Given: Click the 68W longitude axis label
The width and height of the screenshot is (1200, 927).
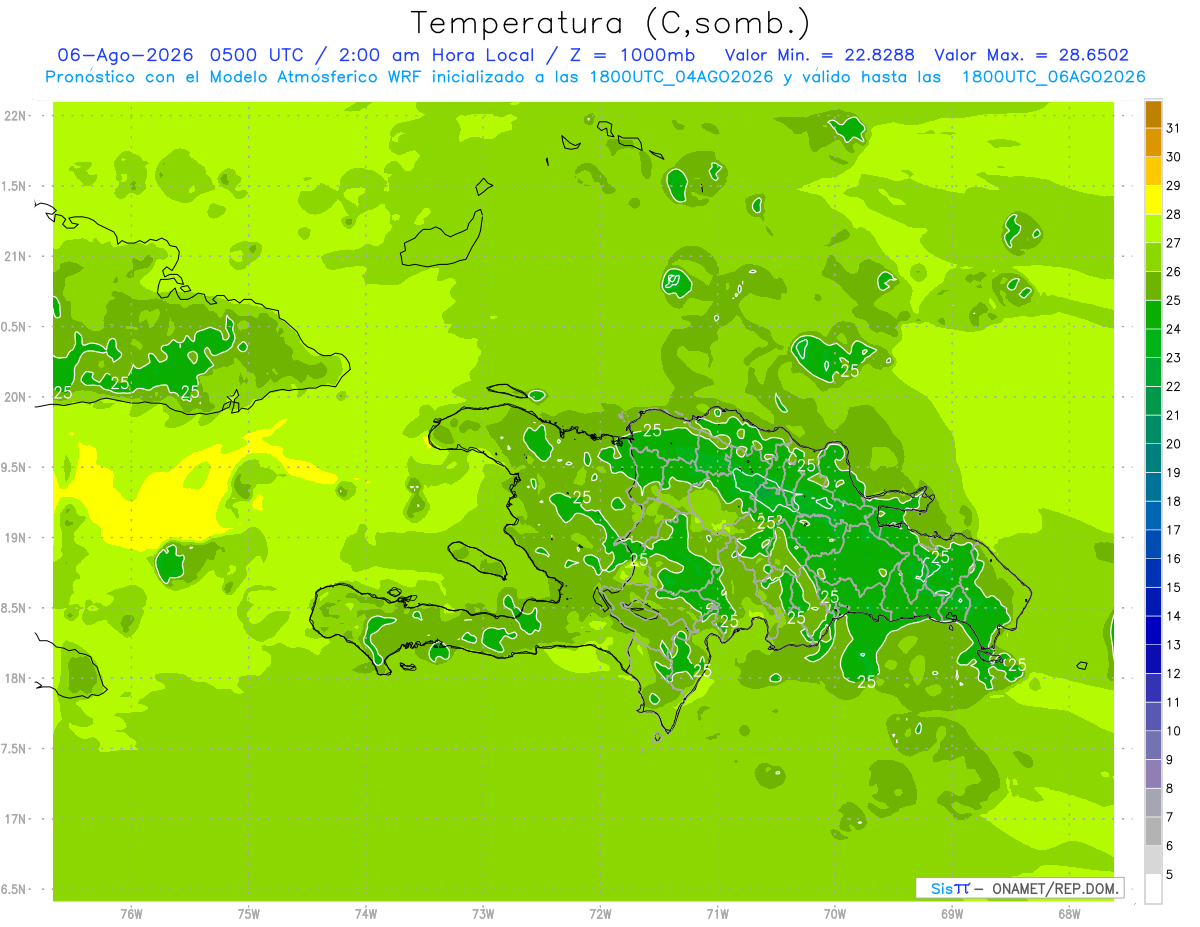Looking at the screenshot, I should tap(1069, 913).
